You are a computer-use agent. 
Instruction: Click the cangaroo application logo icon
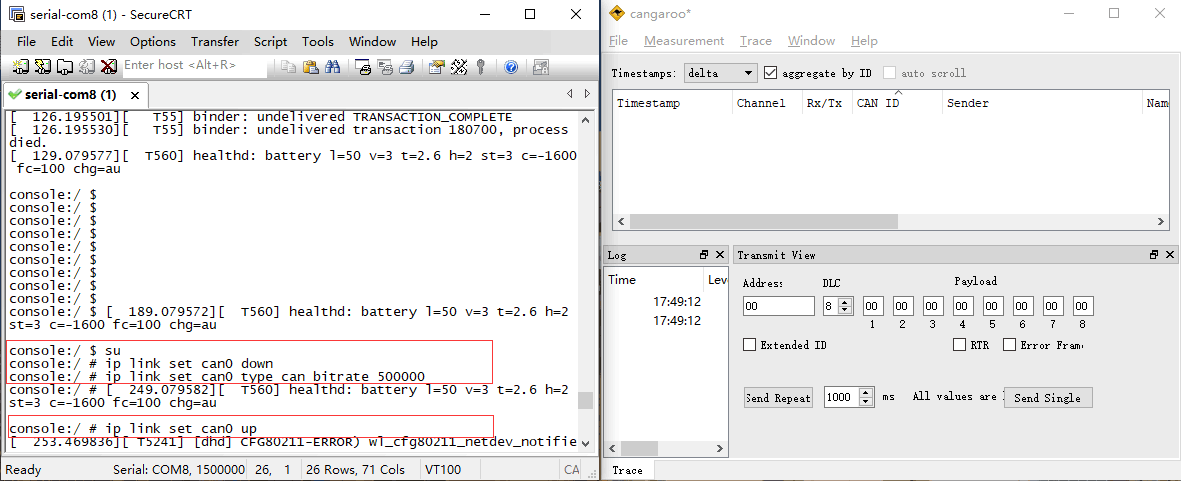pos(618,14)
